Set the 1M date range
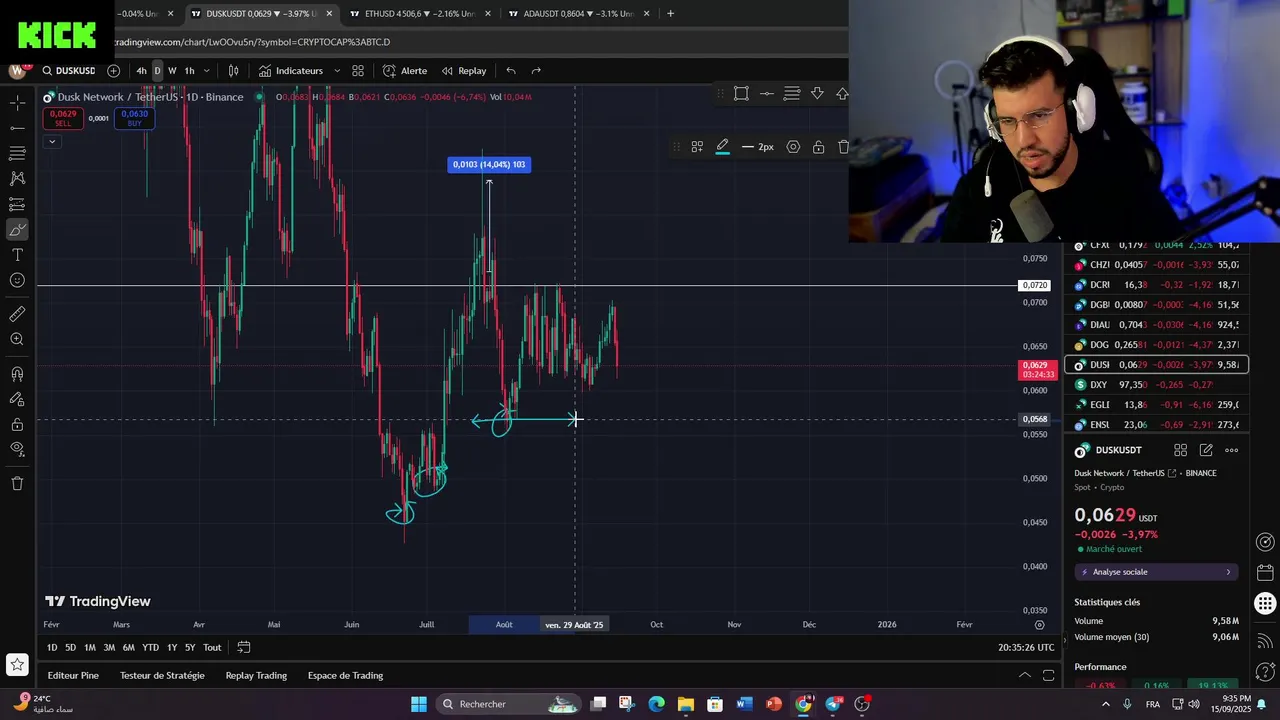Screen dimensions: 1280x720 [x=90, y=648]
